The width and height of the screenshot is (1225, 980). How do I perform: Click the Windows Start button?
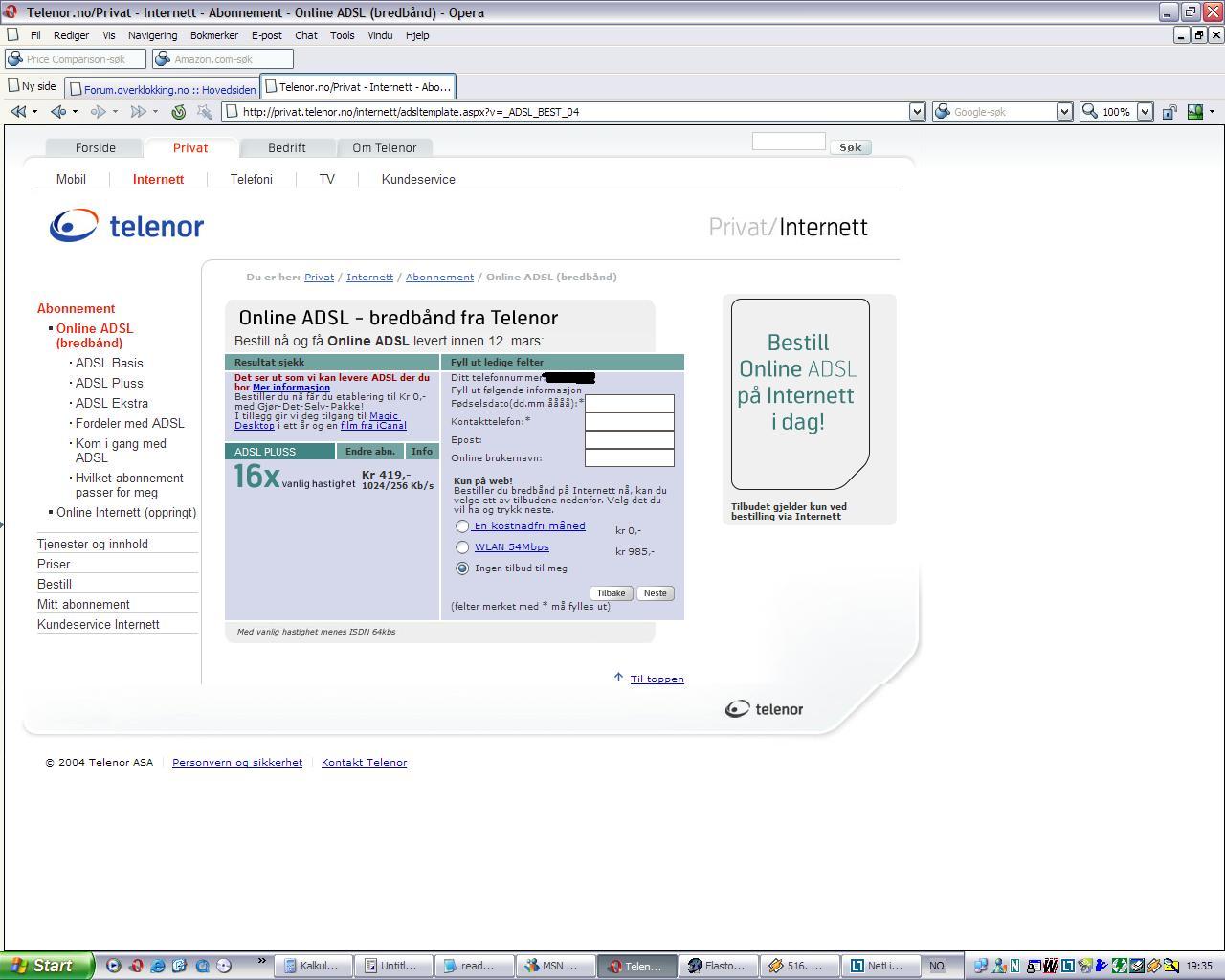[x=47, y=966]
